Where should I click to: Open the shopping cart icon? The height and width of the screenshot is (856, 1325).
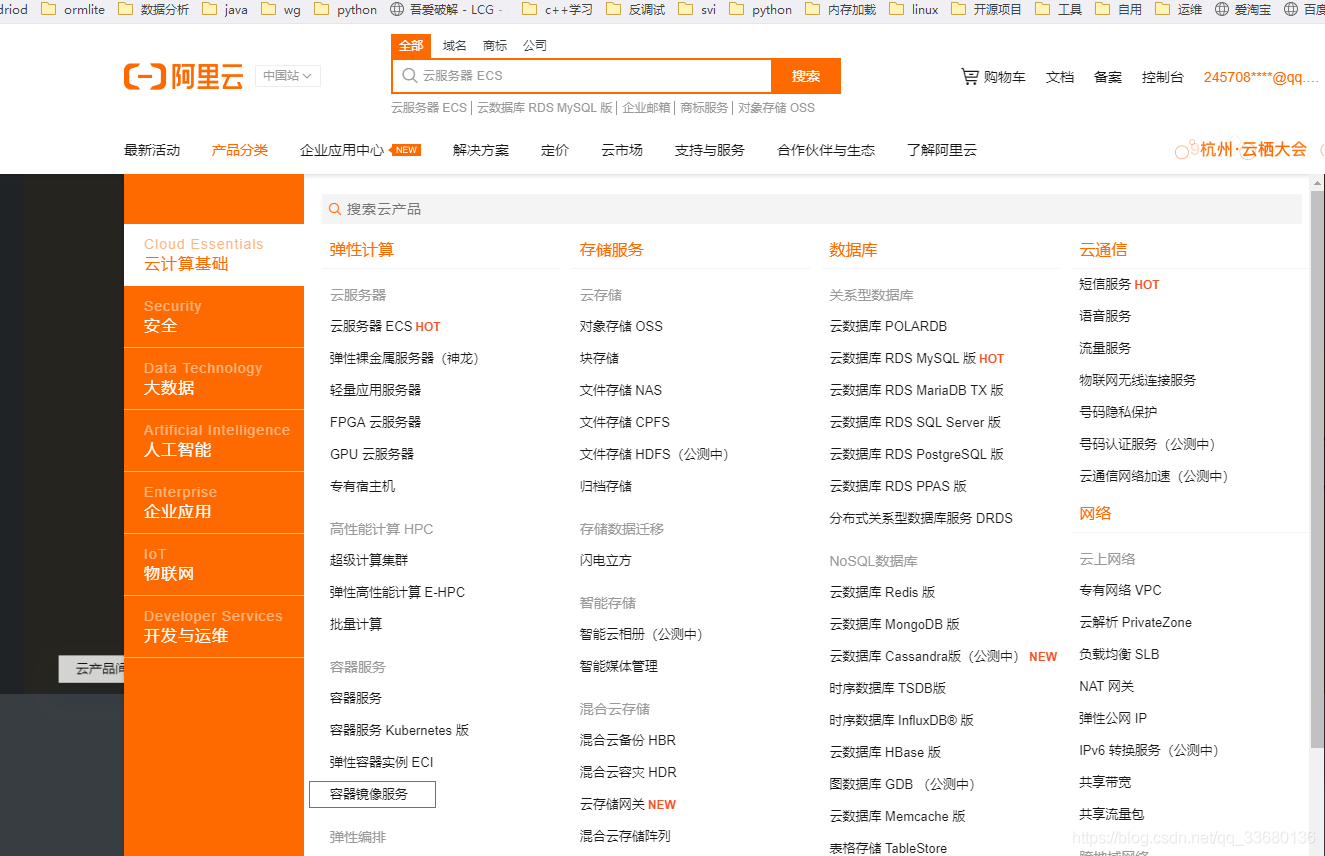970,76
